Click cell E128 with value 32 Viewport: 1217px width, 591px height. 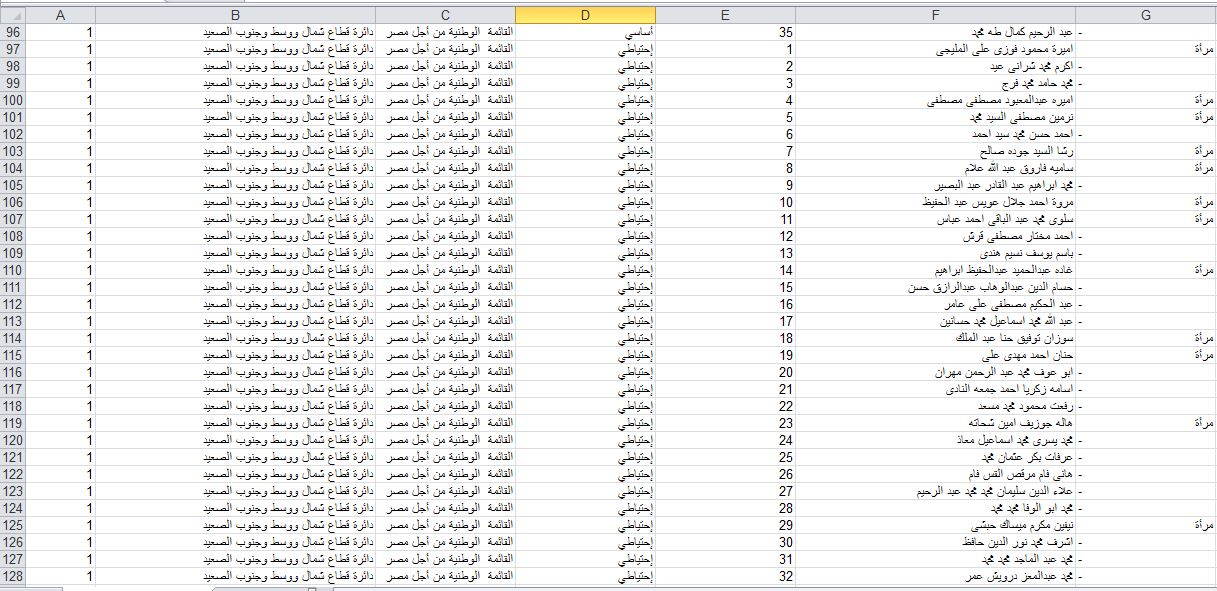[725, 576]
